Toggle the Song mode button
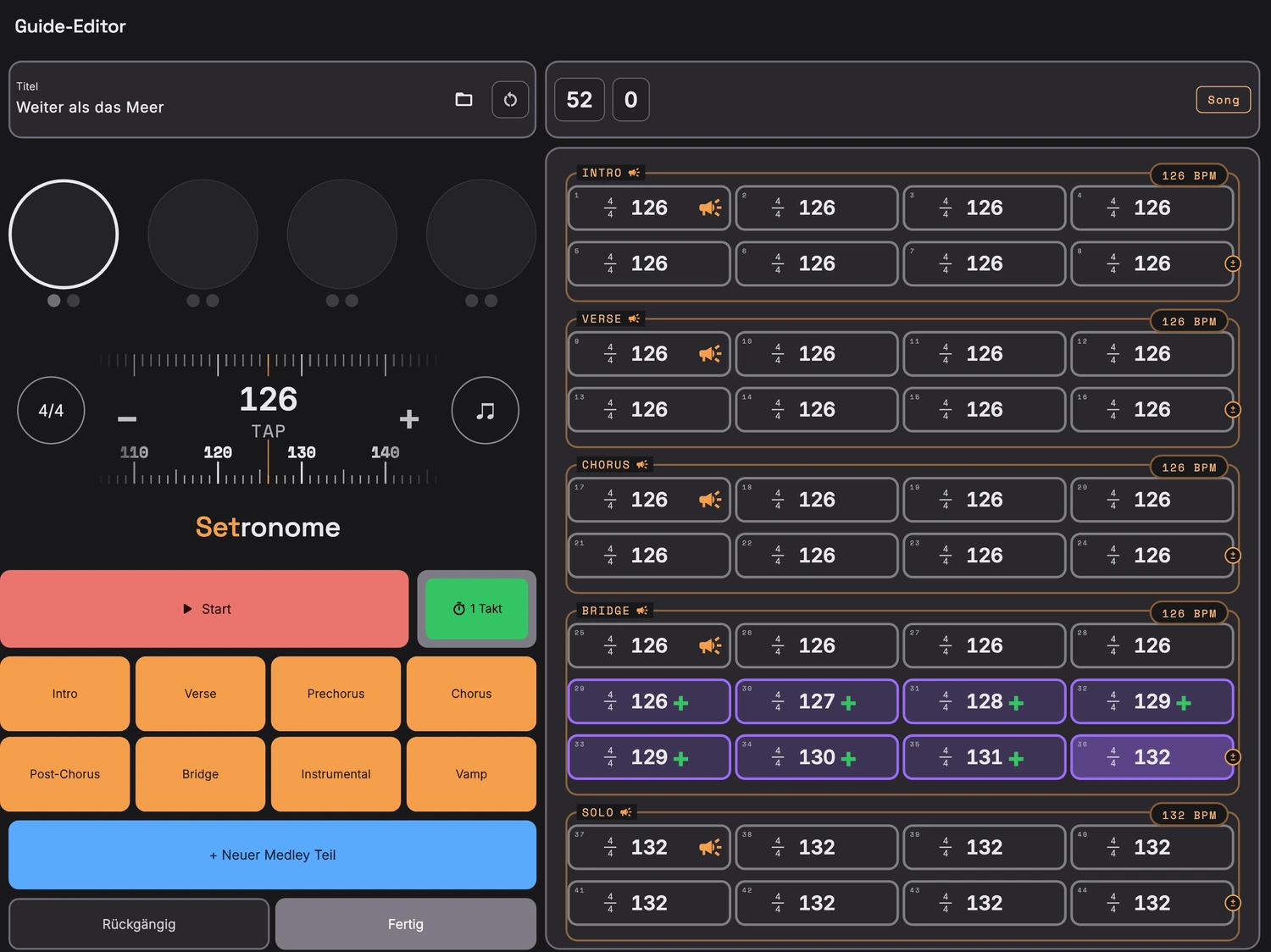The width and height of the screenshot is (1271, 952). 1223,100
